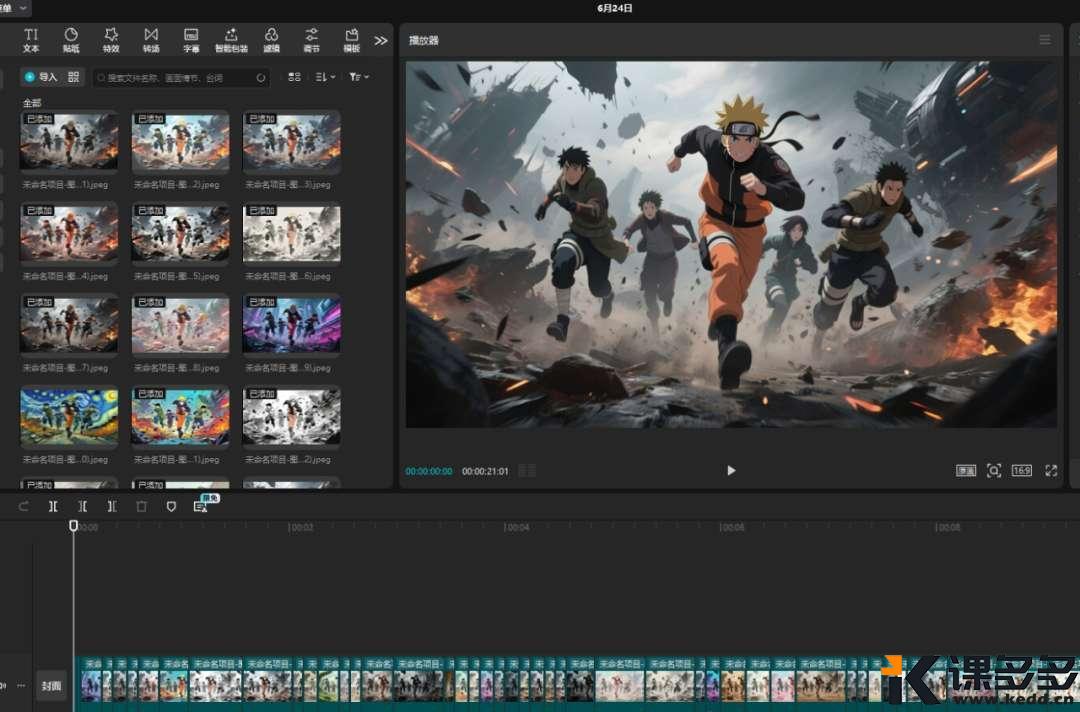Click the file name ending in 8).jpeg

(176, 368)
